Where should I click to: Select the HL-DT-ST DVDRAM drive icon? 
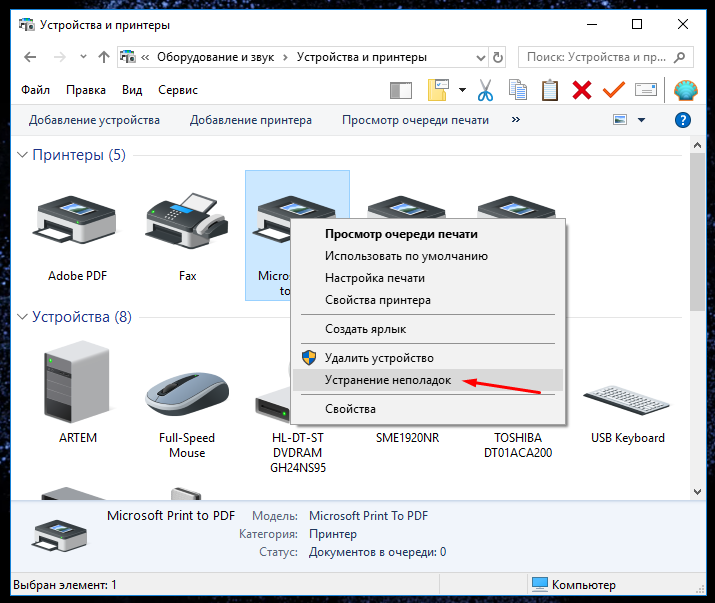(x=273, y=405)
